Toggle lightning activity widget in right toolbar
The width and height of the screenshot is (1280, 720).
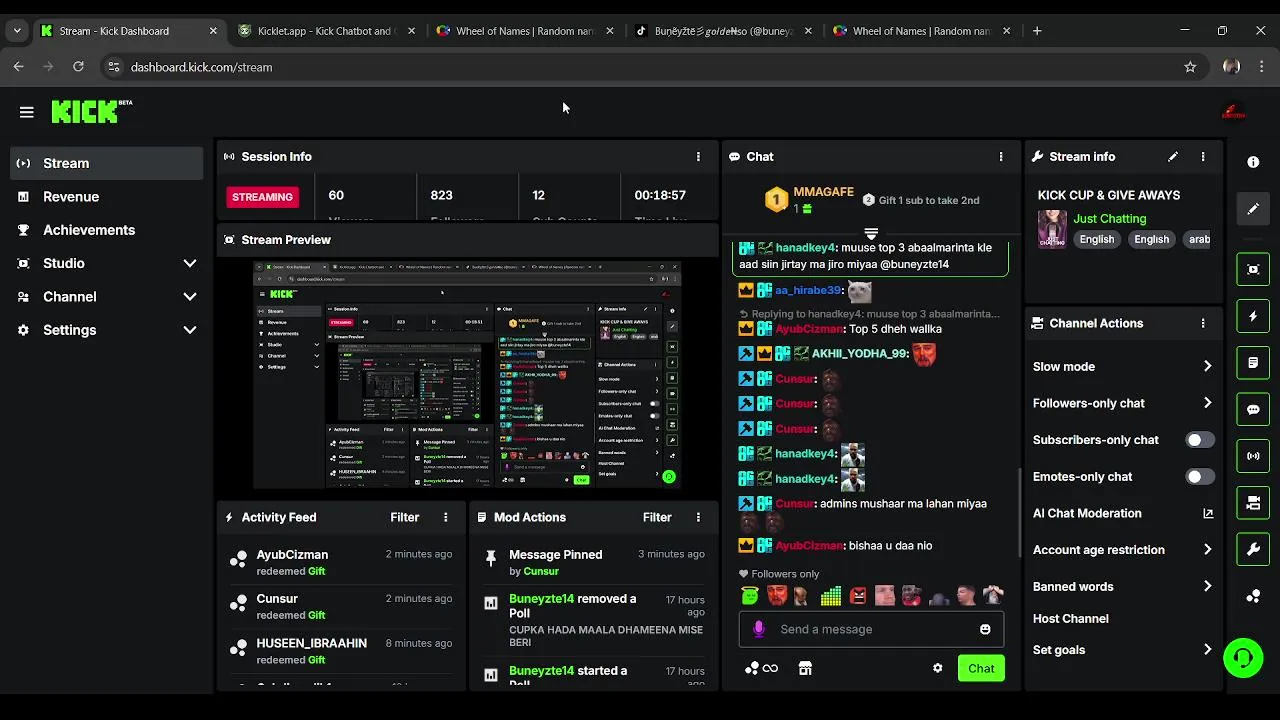[x=1253, y=316]
